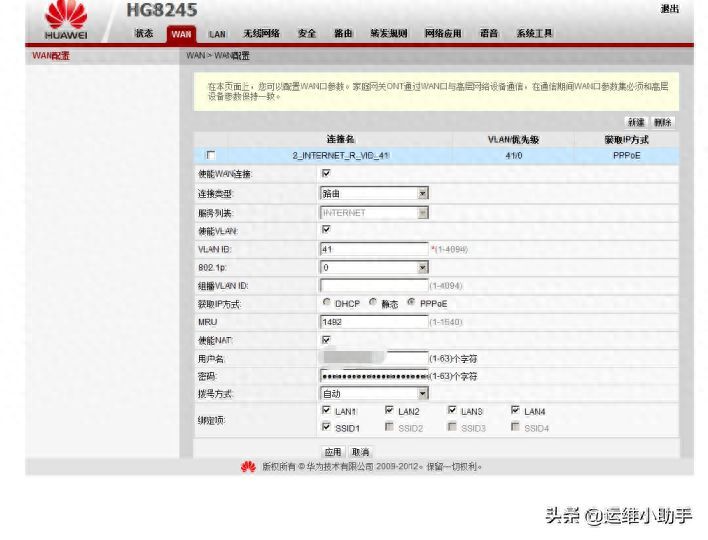
Task: Click the VLAN ID input field
Action: [x=374, y=249]
